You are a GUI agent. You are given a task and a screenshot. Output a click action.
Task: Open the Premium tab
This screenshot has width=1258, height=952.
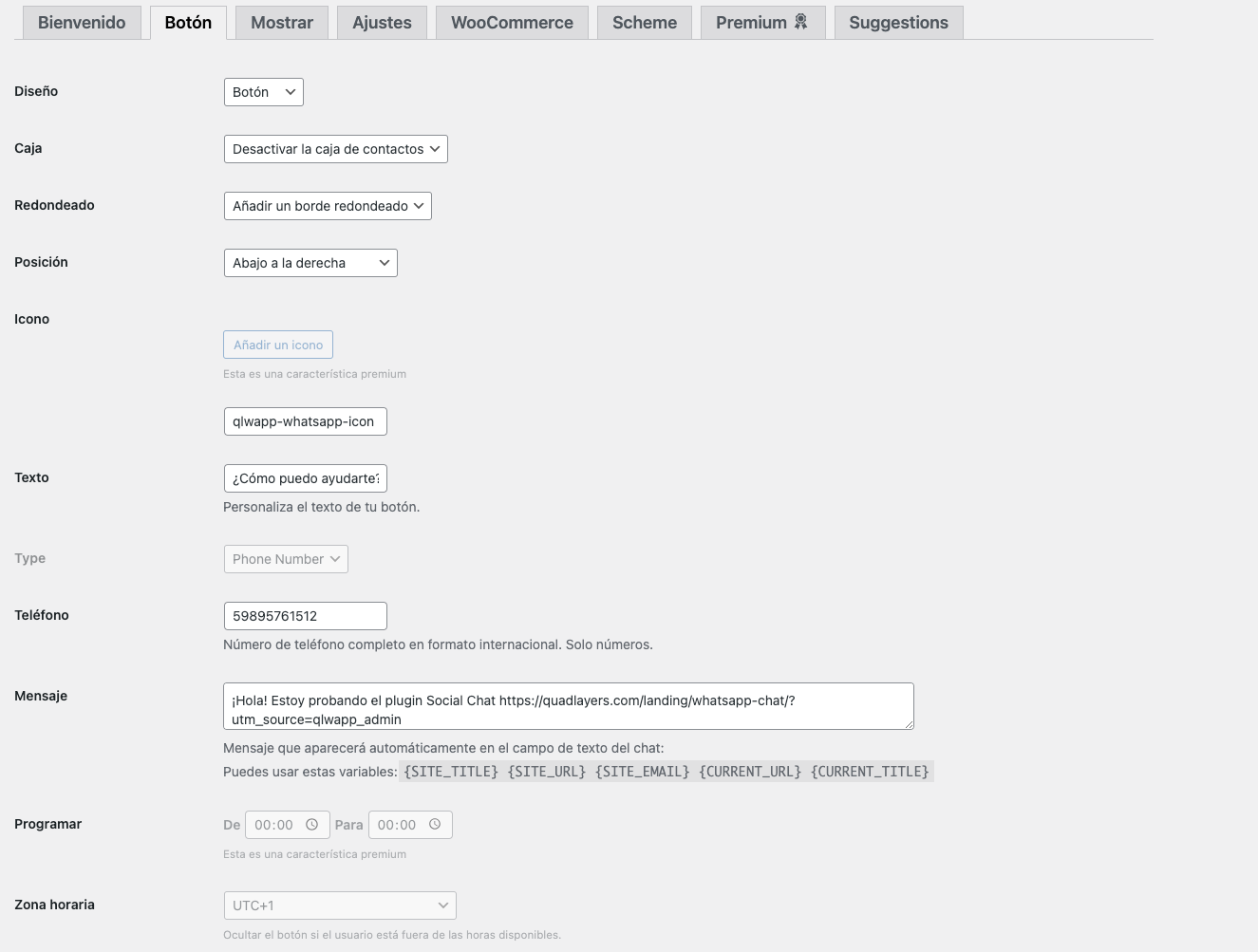762,23
